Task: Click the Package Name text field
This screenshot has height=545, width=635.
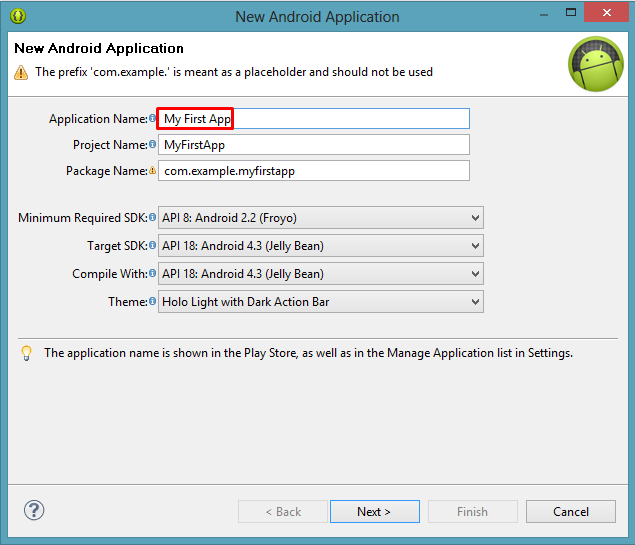Action: point(314,170)
